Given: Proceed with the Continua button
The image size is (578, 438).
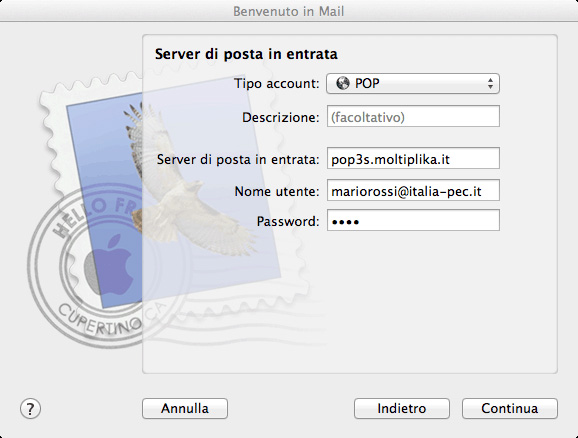Looking at the screenshot, I should tap(510, 409).
